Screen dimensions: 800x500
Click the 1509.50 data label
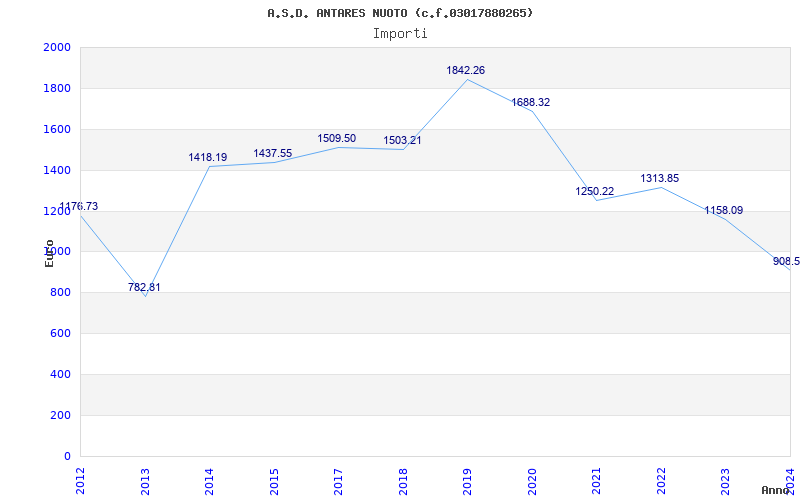pos(337,138)
